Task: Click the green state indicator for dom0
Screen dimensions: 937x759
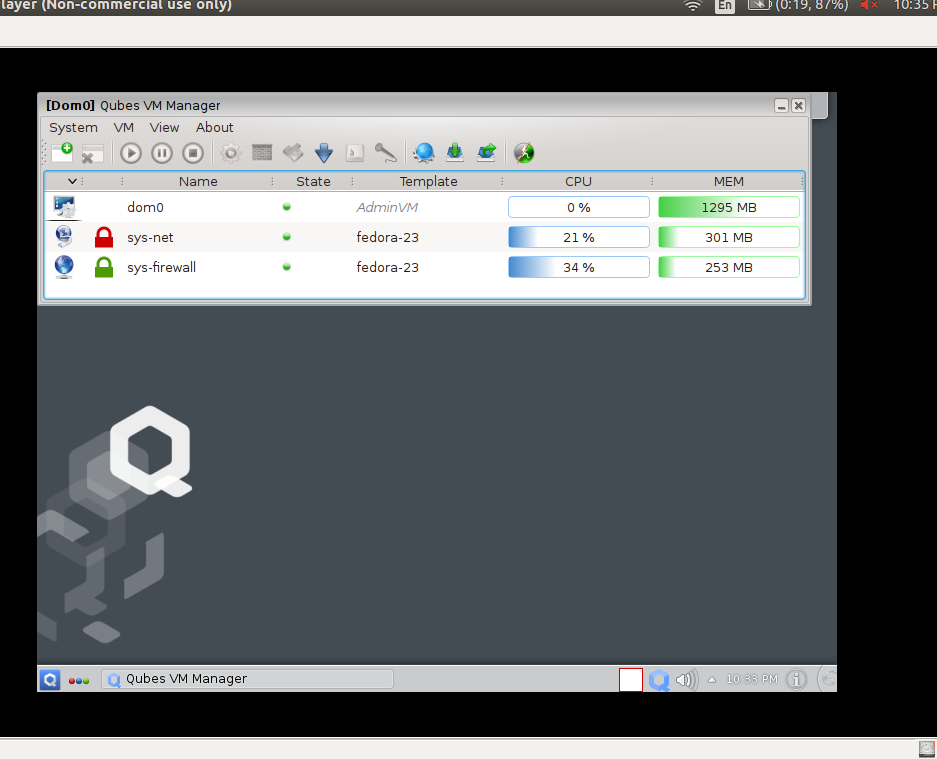Action: click(x=286, y=207)
